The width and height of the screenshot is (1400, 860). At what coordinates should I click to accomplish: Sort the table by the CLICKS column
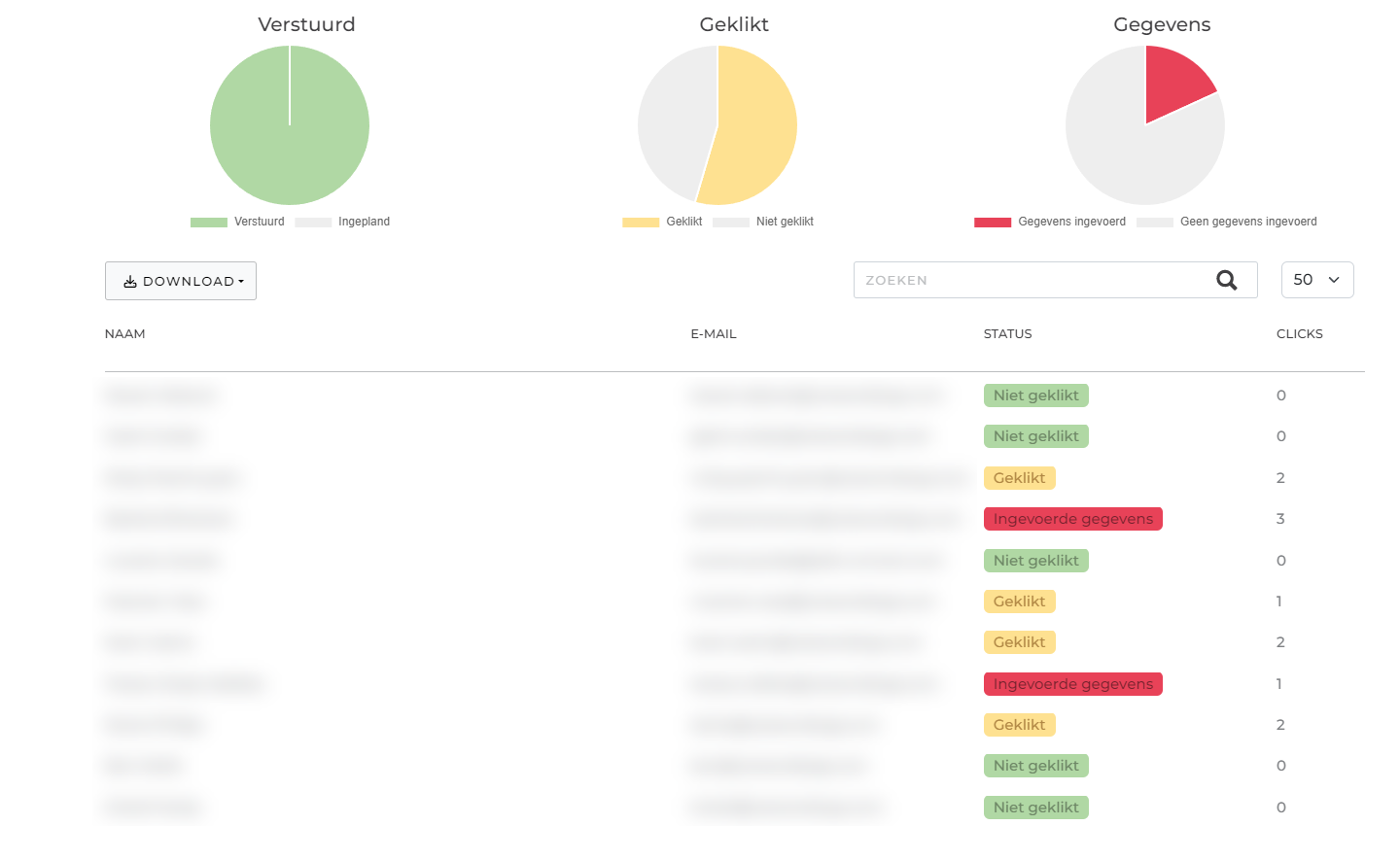point(1300,333)
